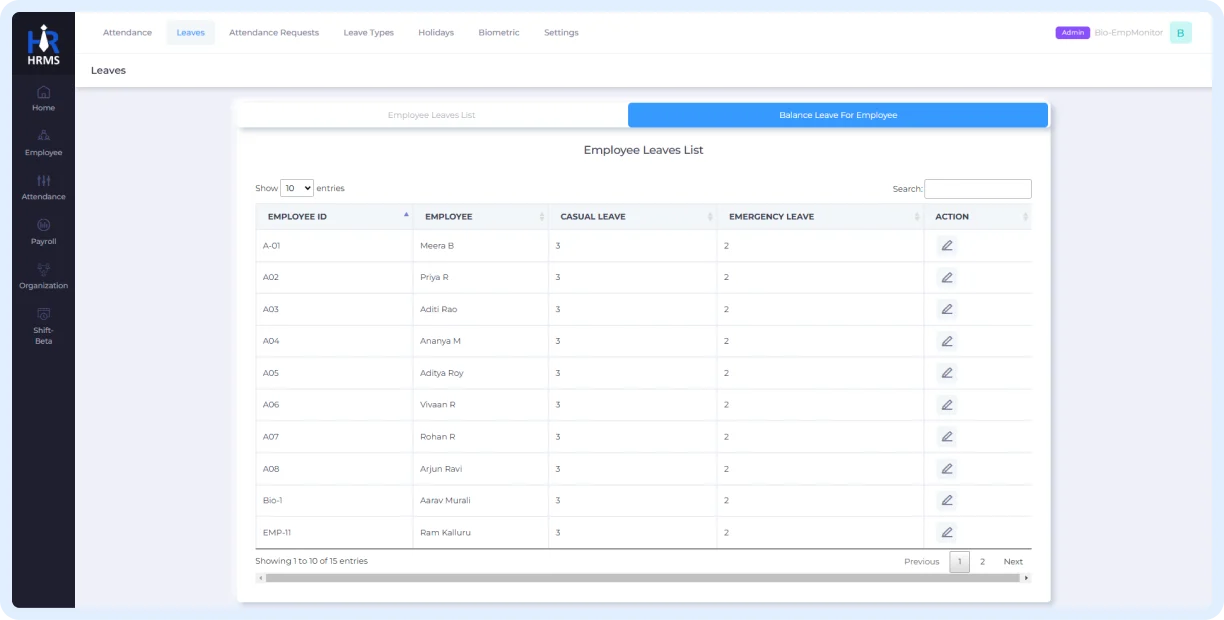Sort table by Employee ID column
The height and width of the screenshot is (620, 1224).
[334, 217]
